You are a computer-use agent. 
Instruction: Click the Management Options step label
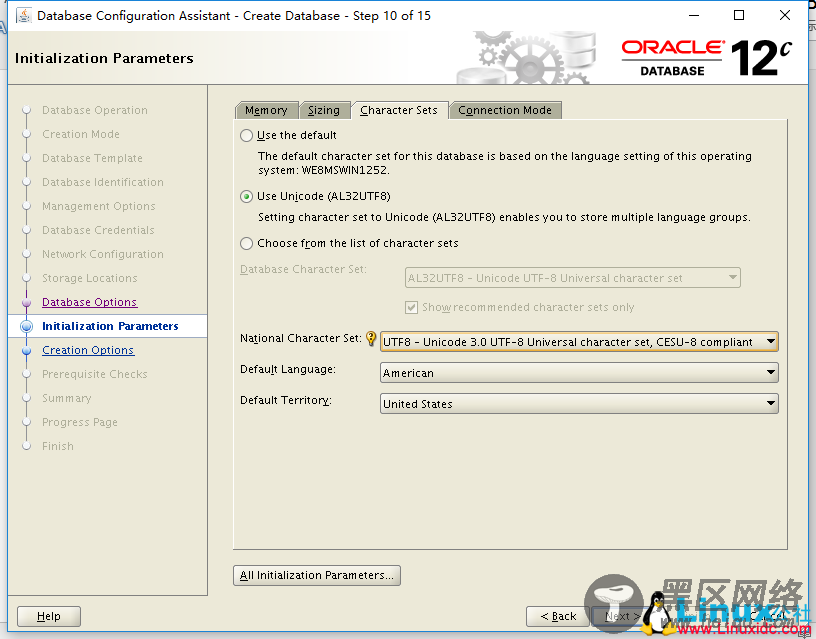click(x=98, y=206)
